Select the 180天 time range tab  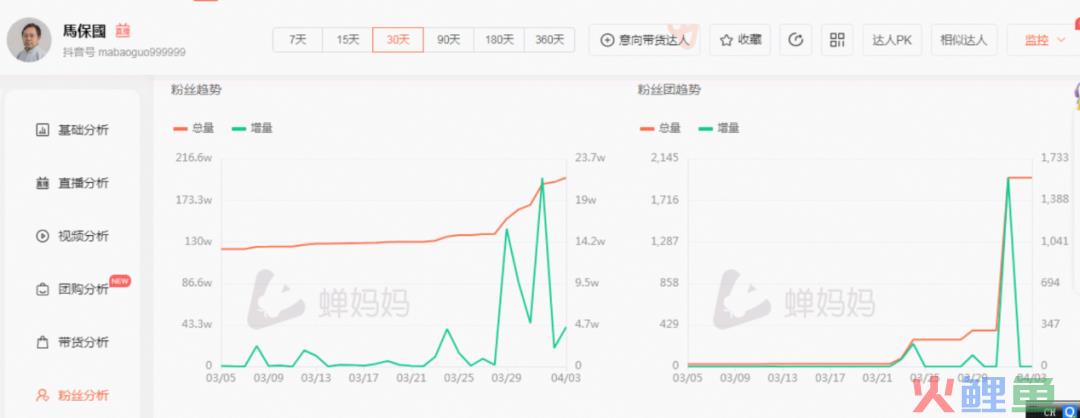click(x=499, y=40)
